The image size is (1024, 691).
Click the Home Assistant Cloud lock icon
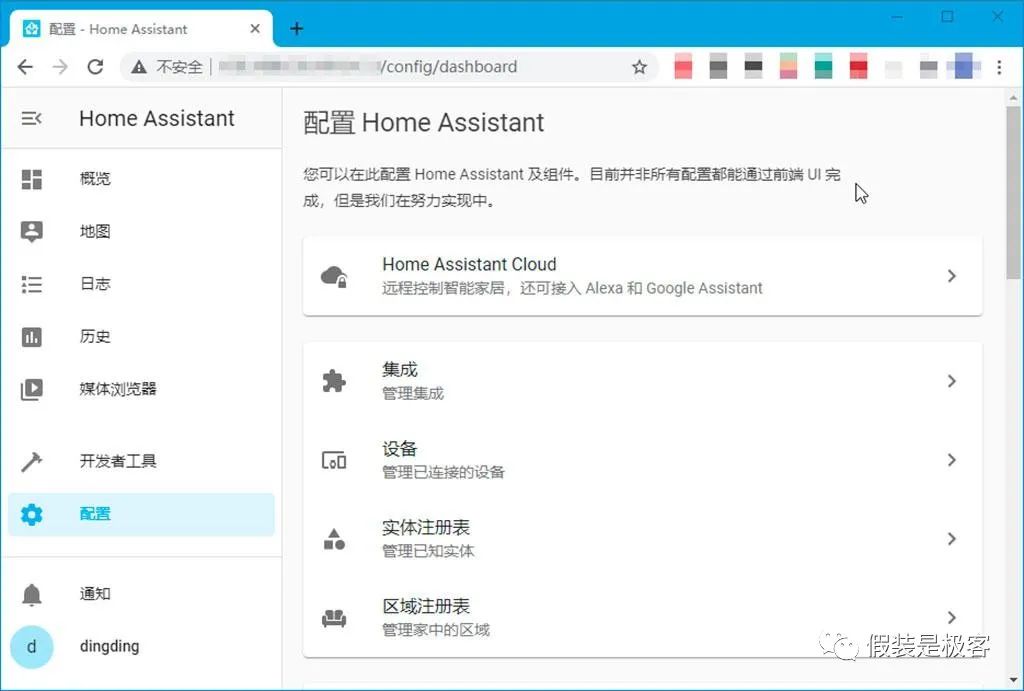[x=334, y=276]
